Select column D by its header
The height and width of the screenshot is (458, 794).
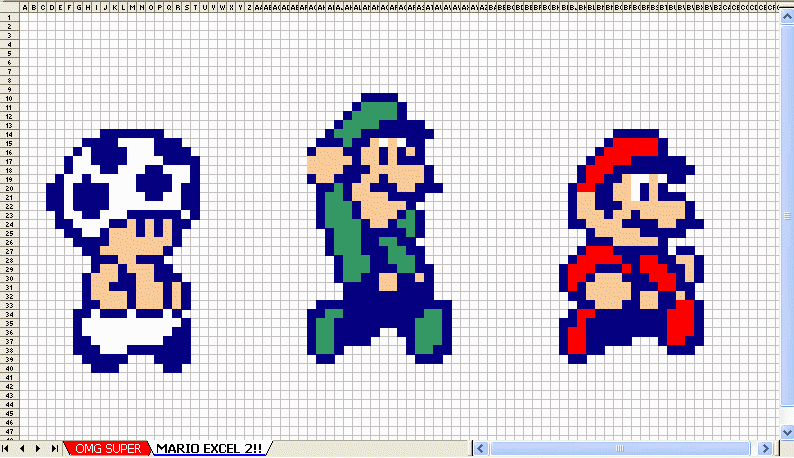click(52, 7)
